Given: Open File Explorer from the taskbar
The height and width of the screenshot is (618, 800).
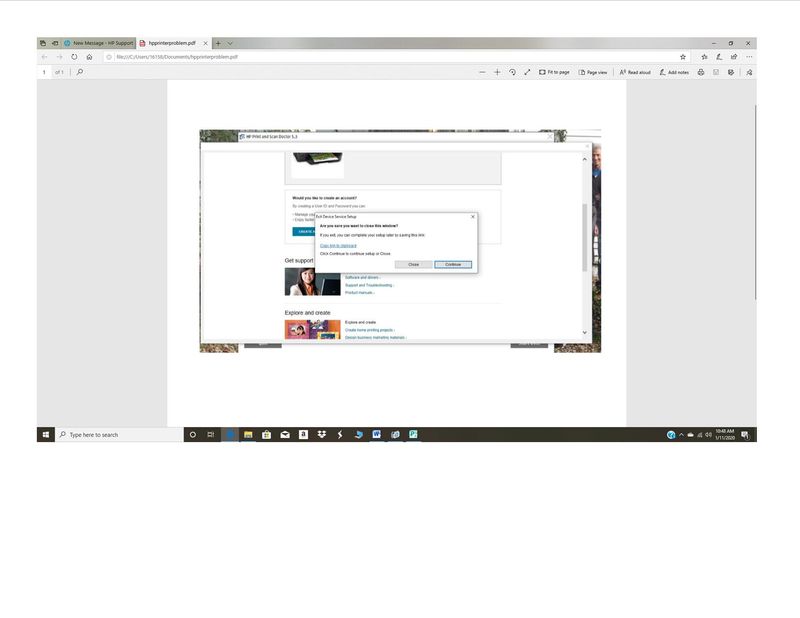Looking at the screenshot, I should click(x=248, y=435).
